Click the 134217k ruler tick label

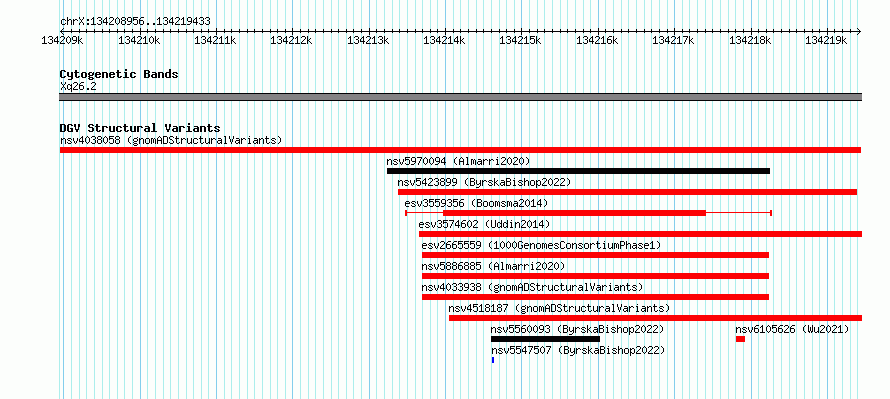pyautogui.click(x=674, y=40)
